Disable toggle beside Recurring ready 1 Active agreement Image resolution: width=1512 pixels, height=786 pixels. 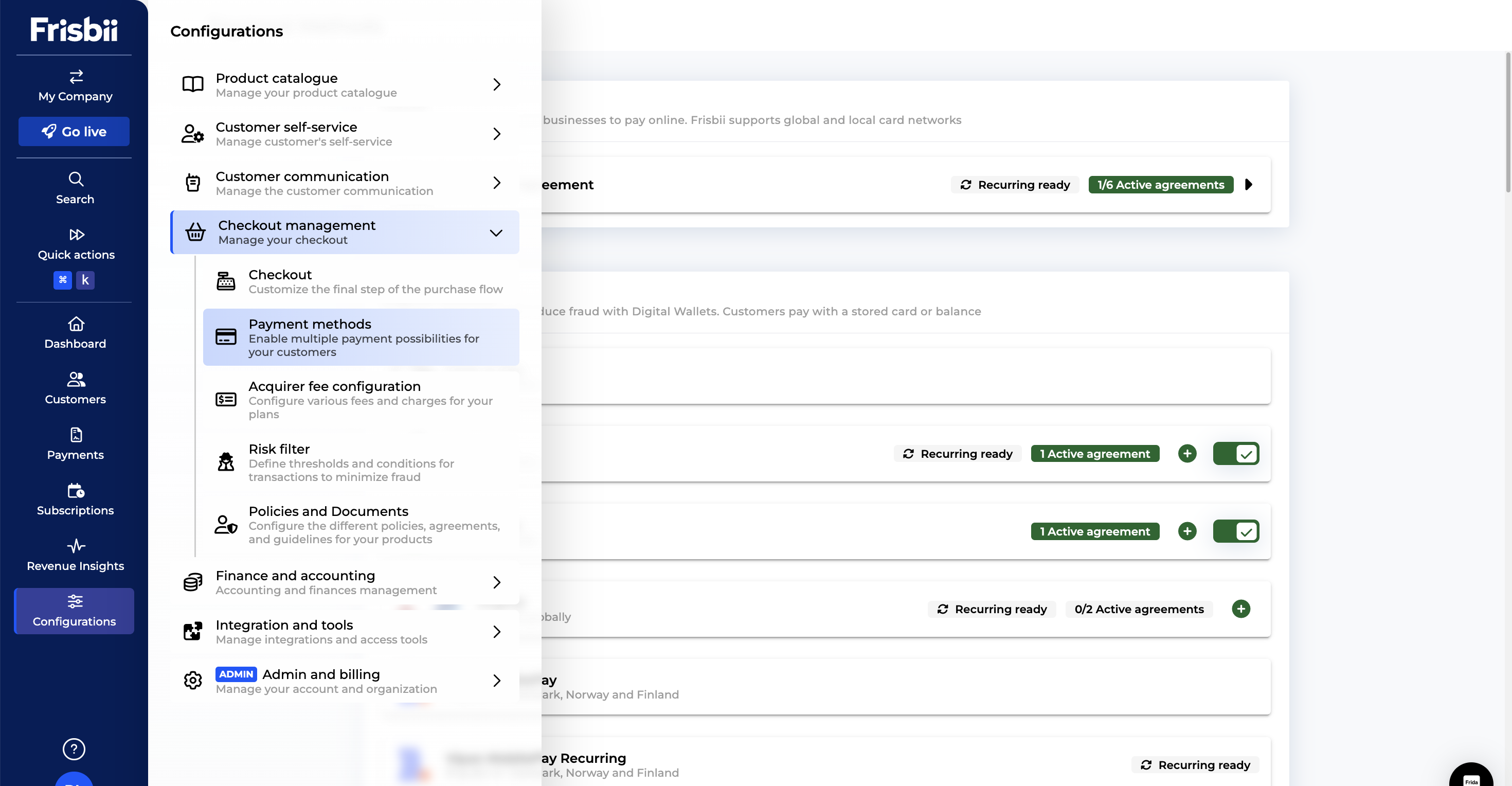pos(1235,454)
